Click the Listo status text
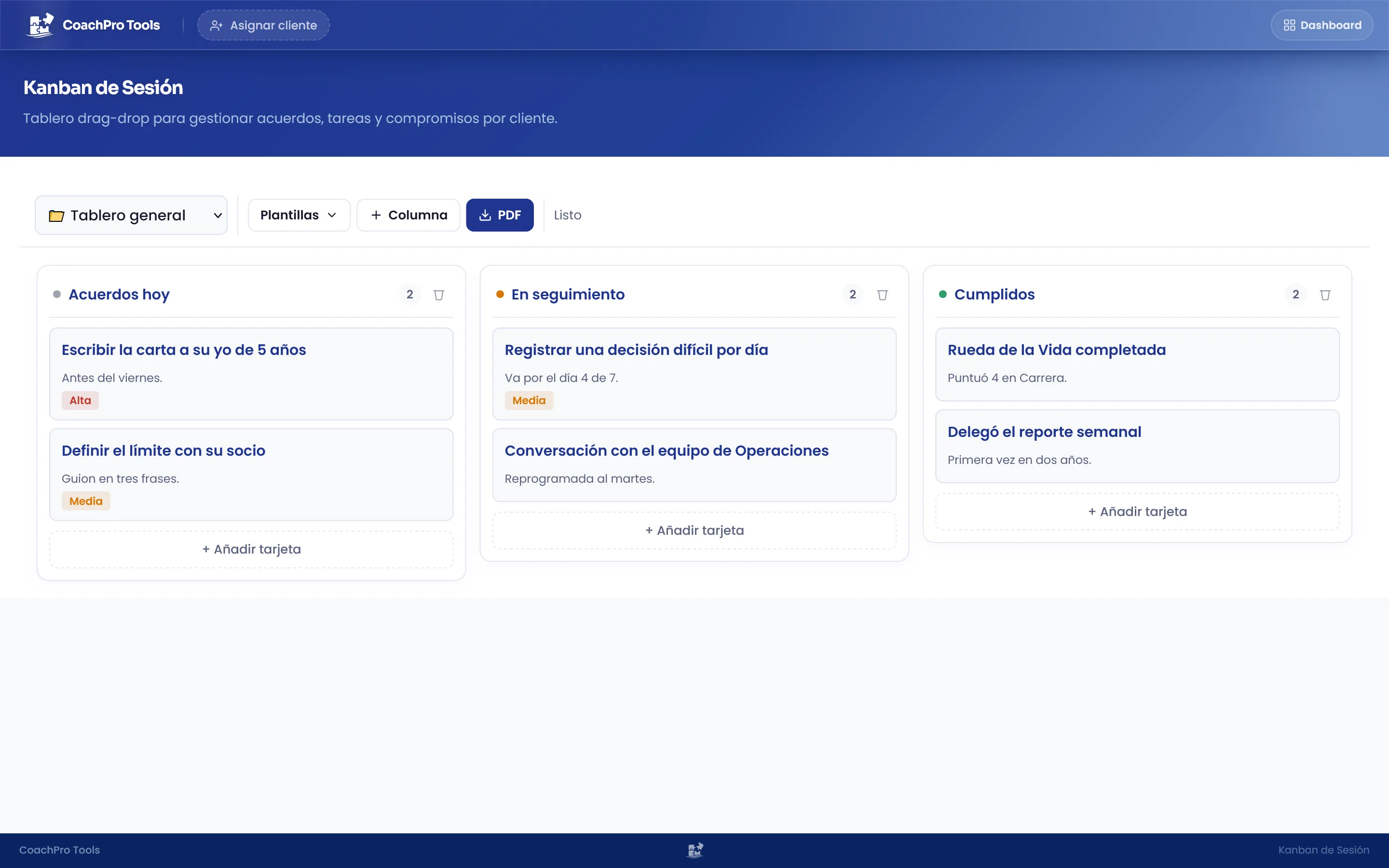Screen dimensions: 1389x868 tap(567, 215)
